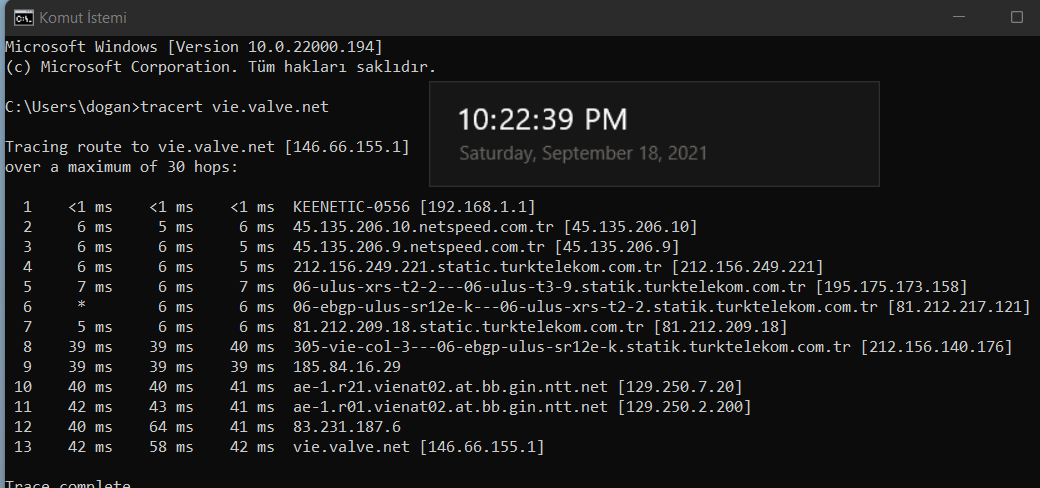Click the 10:22:39 PM clock time
The image size is (1040, 488).
click(543, 120)
